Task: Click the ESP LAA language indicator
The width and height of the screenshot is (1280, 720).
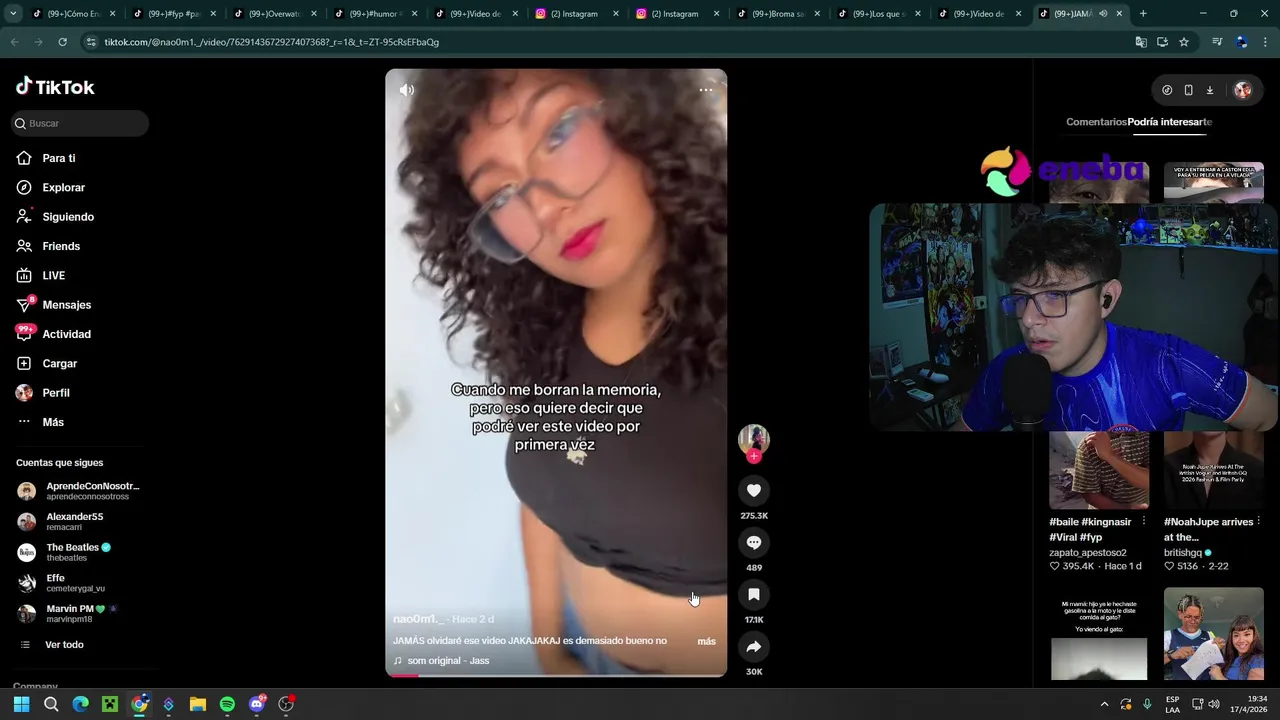Action: 1172,704
